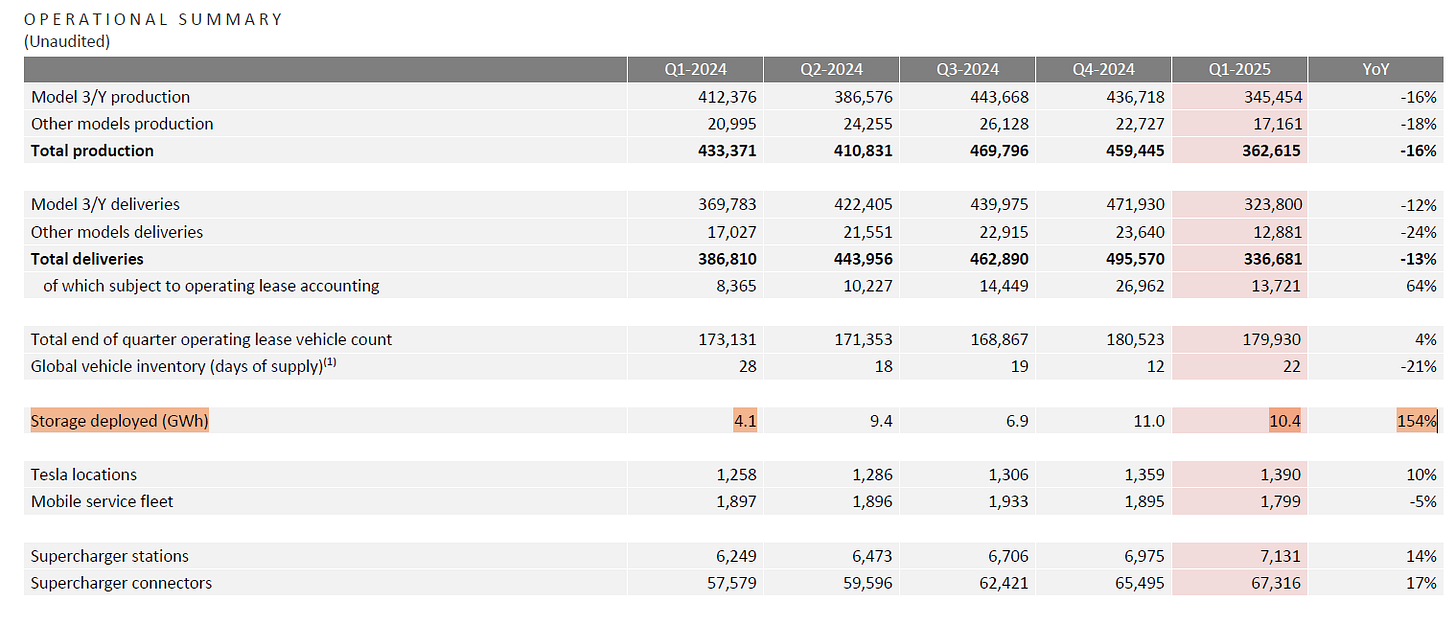Click the Q1-2024 column header

coord(695,70)
